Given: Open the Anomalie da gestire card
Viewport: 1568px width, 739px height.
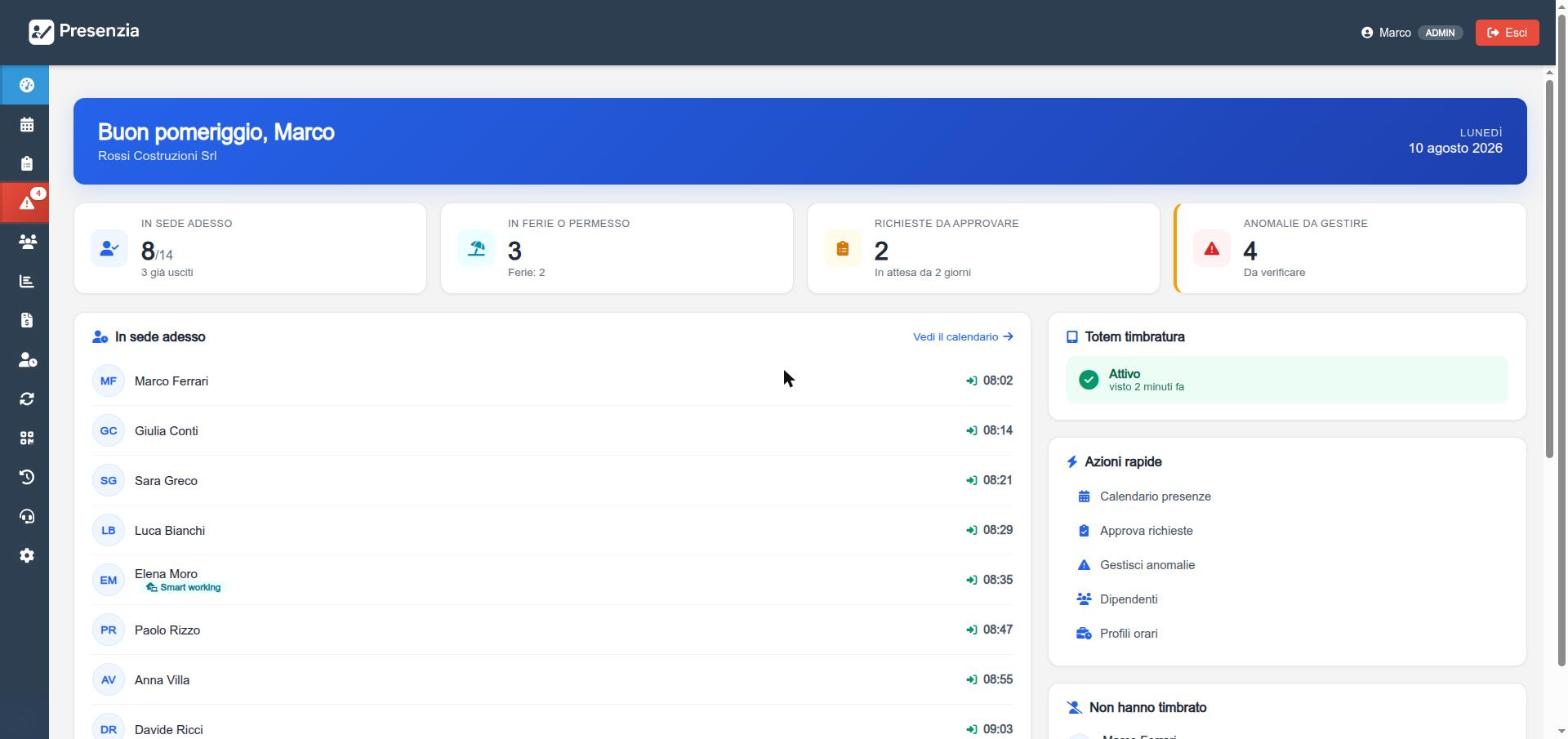Looking at the screenshot, I should coord(1350,248).
